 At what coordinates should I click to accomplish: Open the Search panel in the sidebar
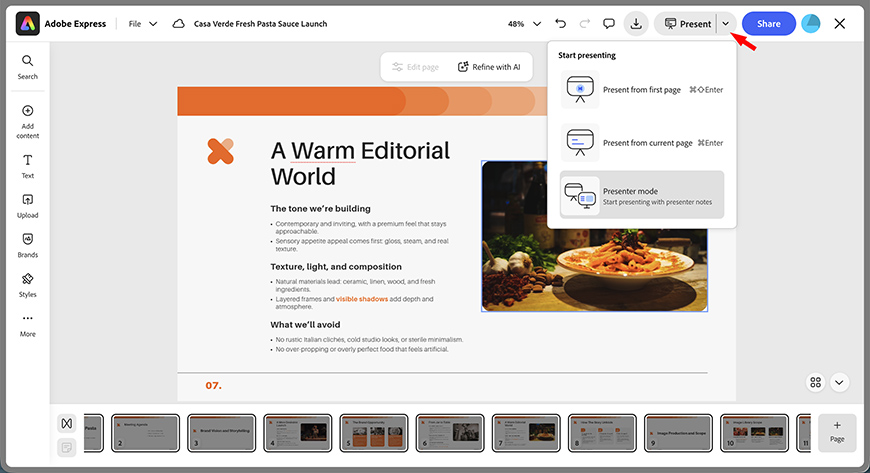(27, 67)
